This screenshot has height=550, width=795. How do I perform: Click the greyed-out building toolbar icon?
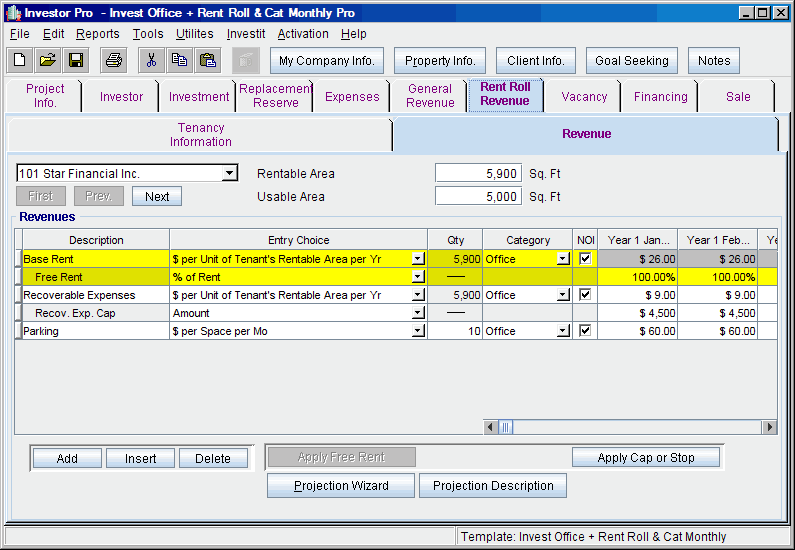click(246, 61)
